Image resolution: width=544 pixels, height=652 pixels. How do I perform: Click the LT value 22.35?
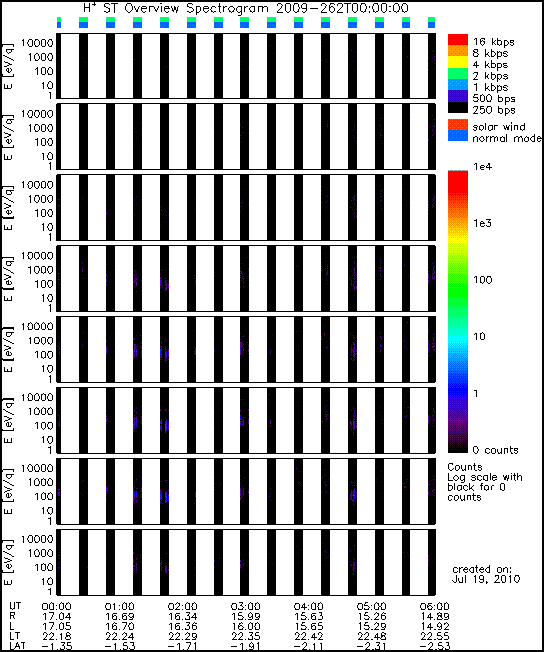click(245, 637)
